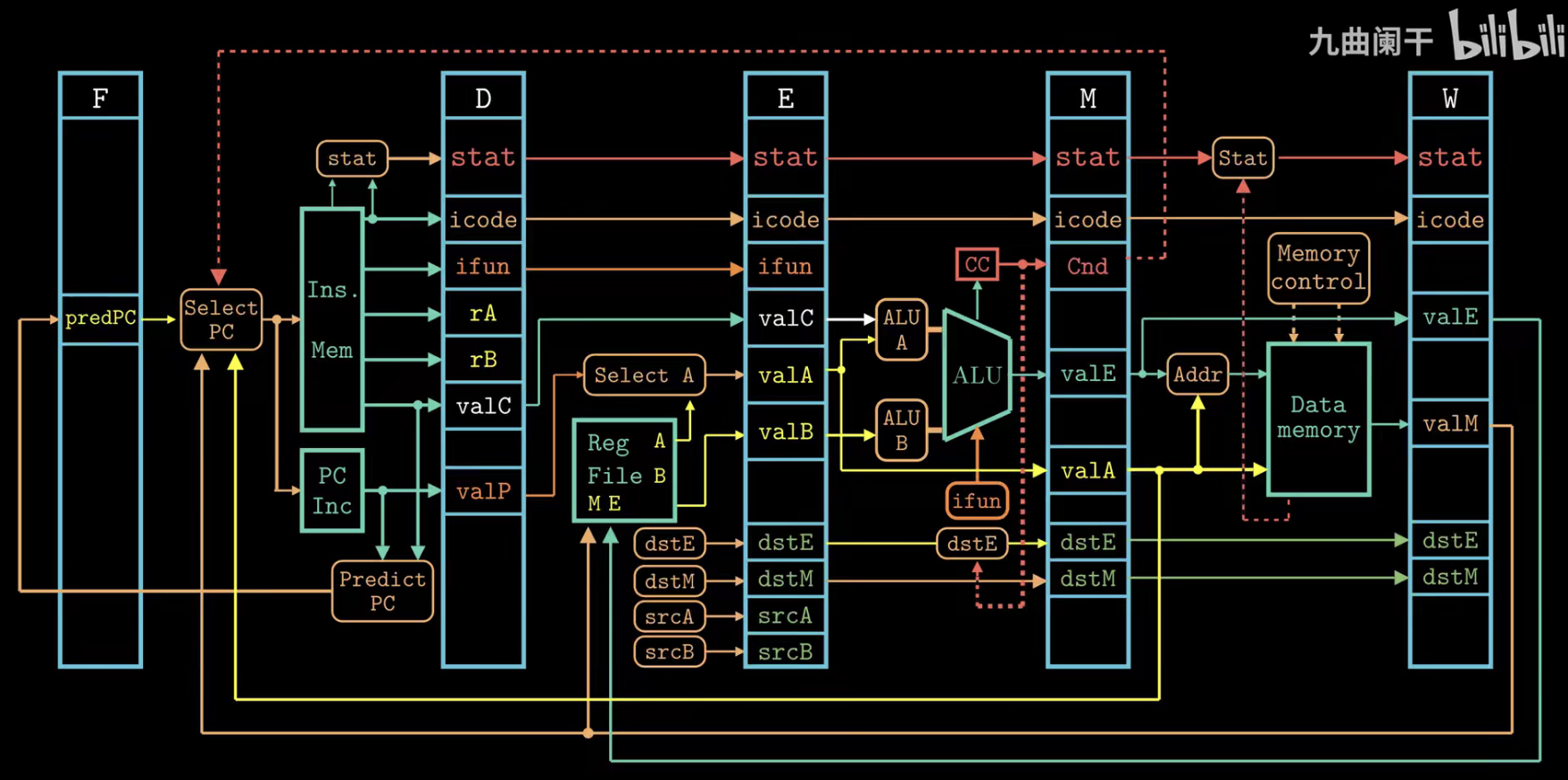Click the srcB rounded logic block

tap(670, 652)
